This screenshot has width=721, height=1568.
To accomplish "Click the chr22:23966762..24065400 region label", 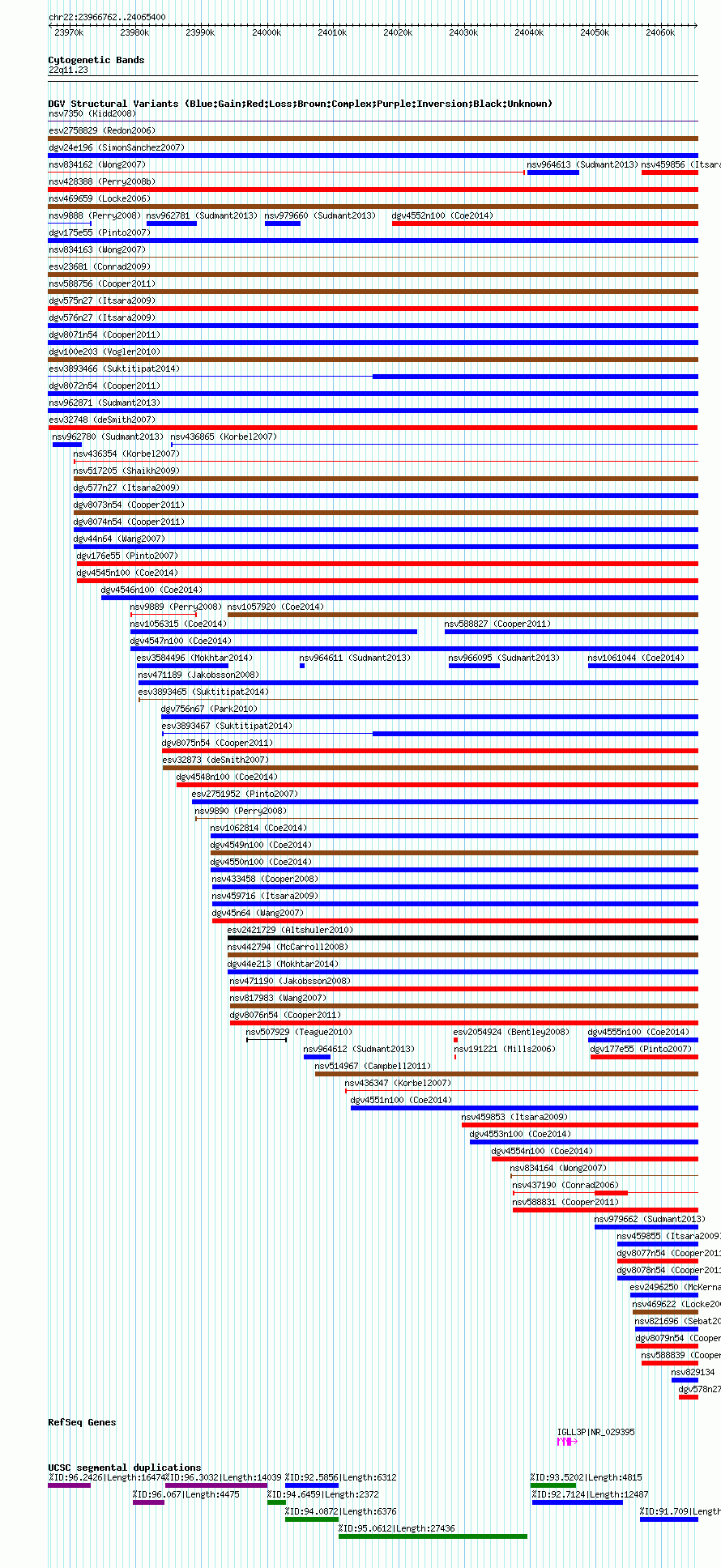I will pyautogui.click(x=107, y=17).
